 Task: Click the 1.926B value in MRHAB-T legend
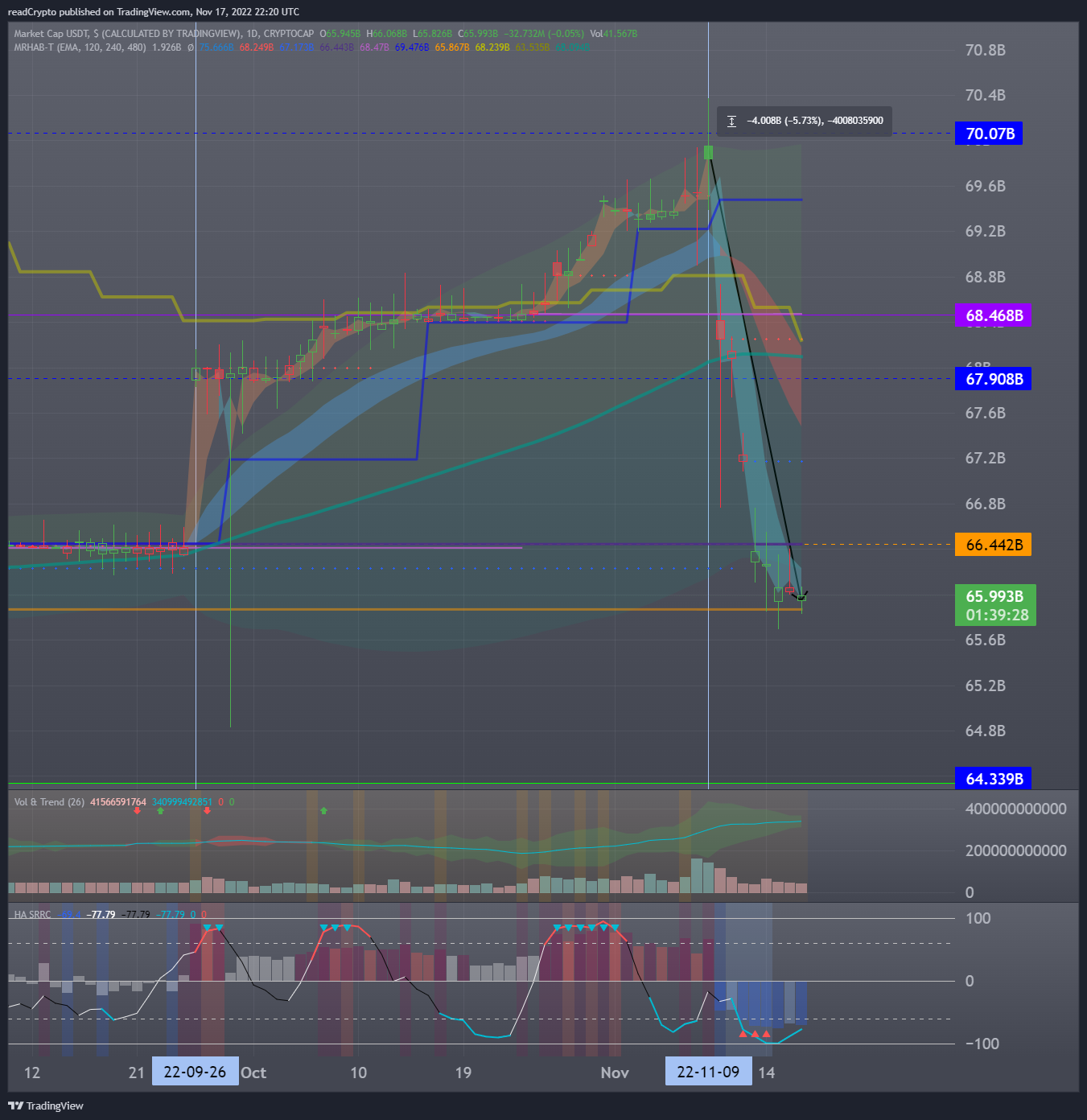[167, 47]
